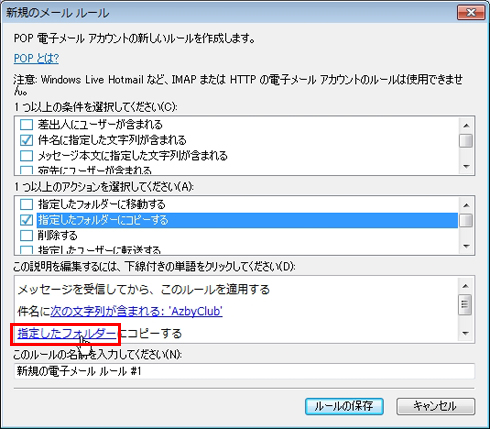Click the キャンセル button

[435, 406]
